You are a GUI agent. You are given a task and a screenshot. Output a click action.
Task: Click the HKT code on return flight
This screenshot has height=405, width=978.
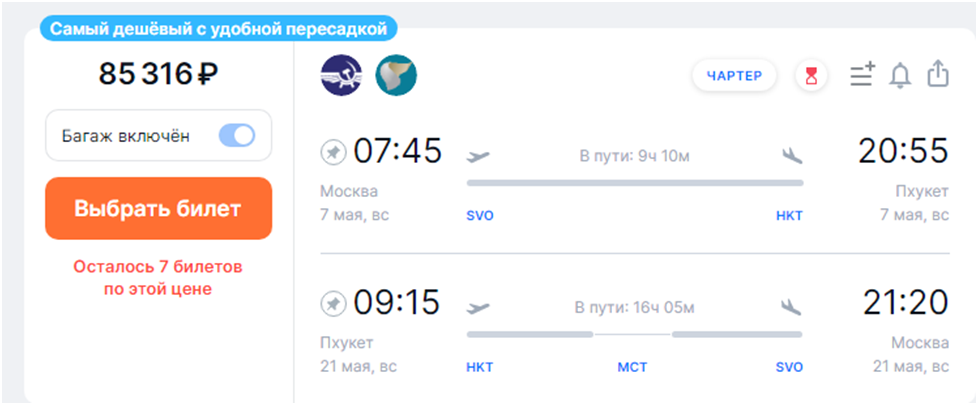(x=480, y=367)
